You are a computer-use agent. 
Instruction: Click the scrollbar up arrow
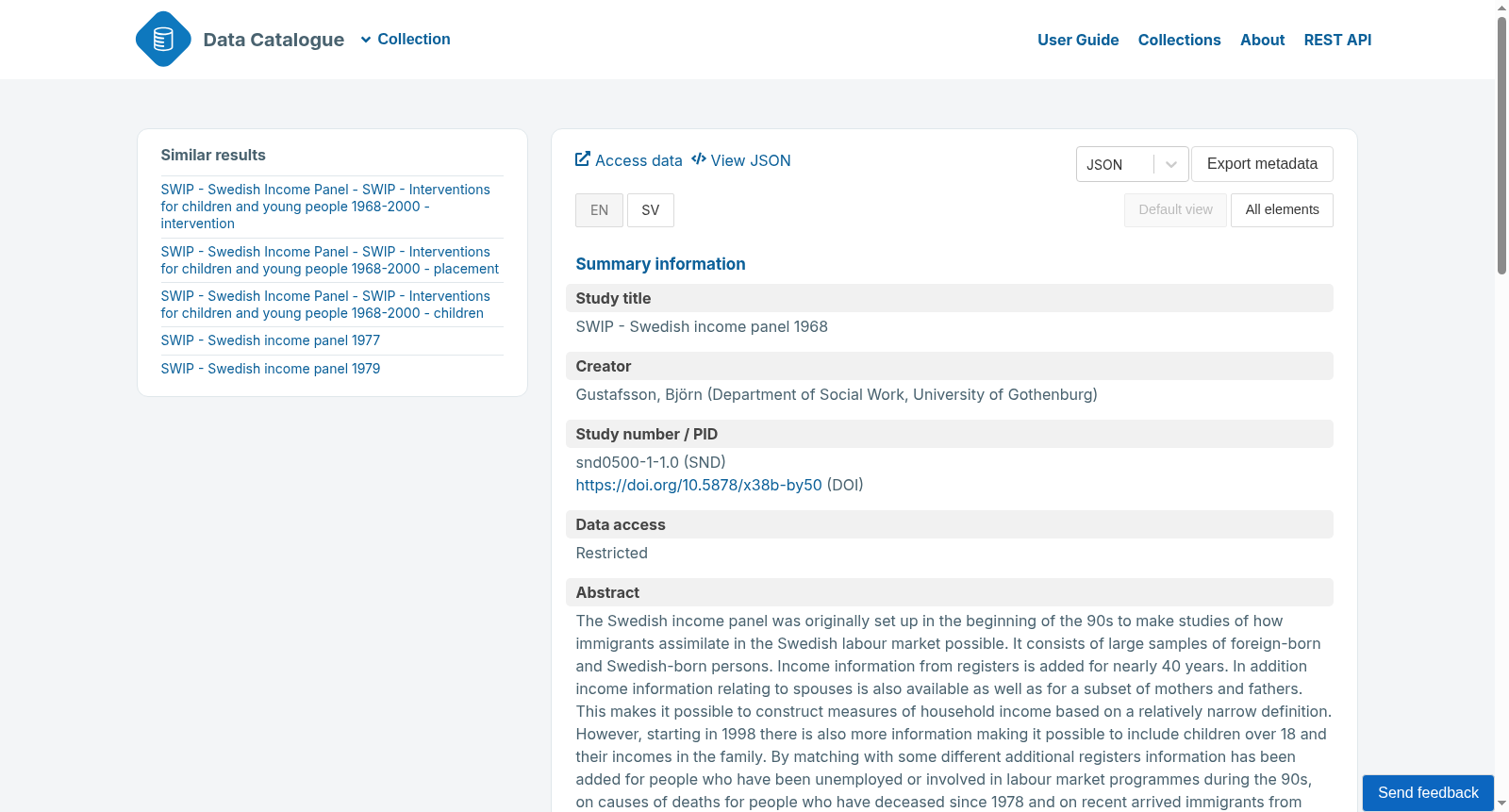[1501, 8]
